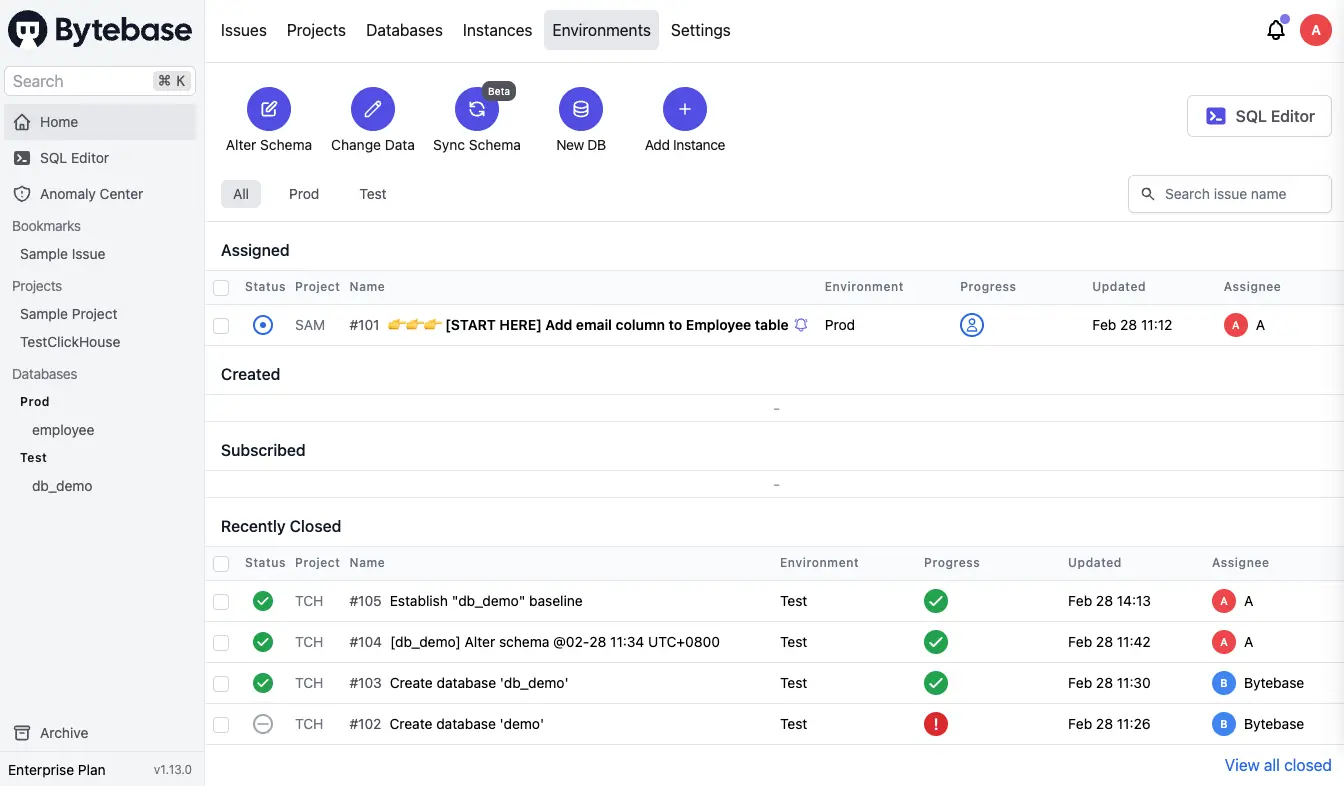Open the Sample Issue bookmark
The image size is (1344, 786).
point(63,254)
